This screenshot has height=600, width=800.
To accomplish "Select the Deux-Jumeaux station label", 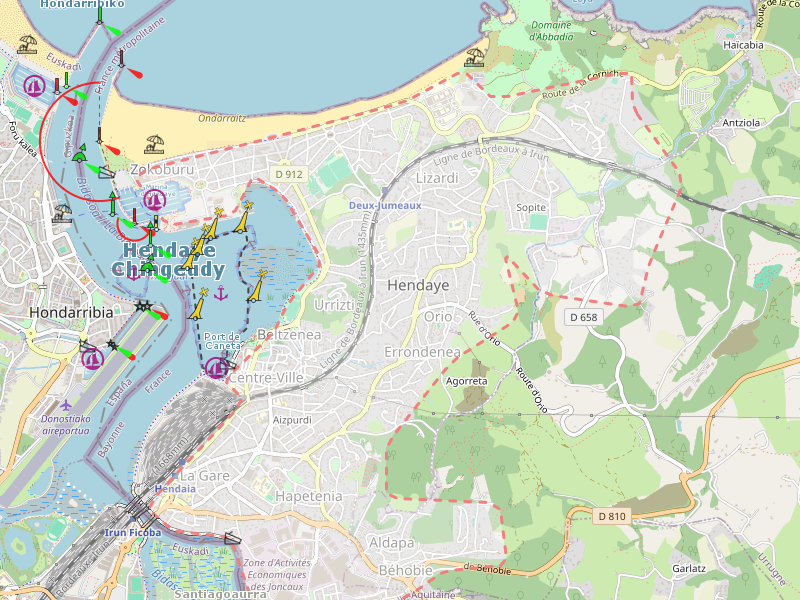I will [385, 205].
